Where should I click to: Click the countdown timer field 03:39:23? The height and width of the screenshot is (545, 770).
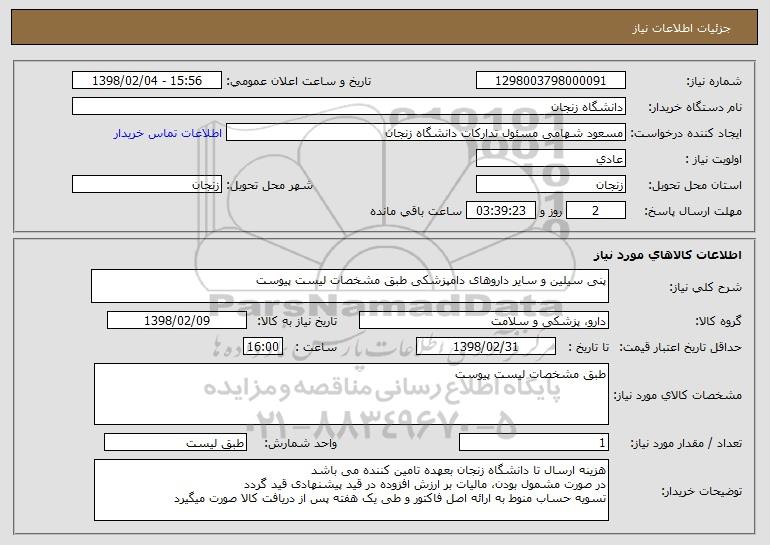(500, 211)
